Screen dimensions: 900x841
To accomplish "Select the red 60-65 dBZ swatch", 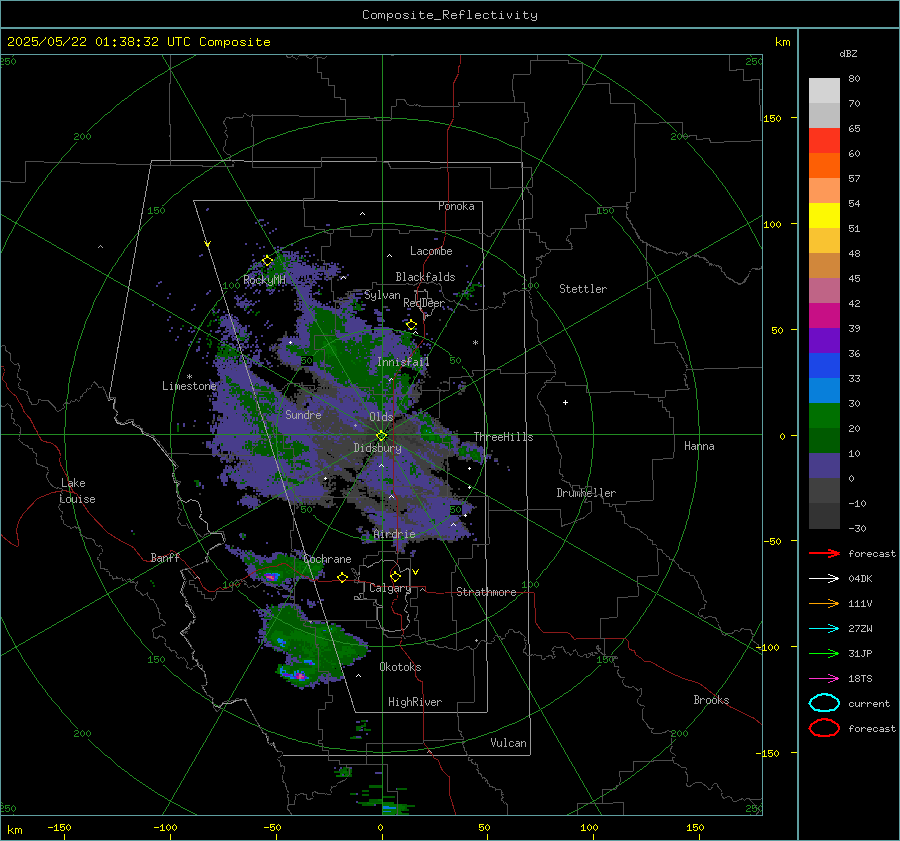I will 824,141.
